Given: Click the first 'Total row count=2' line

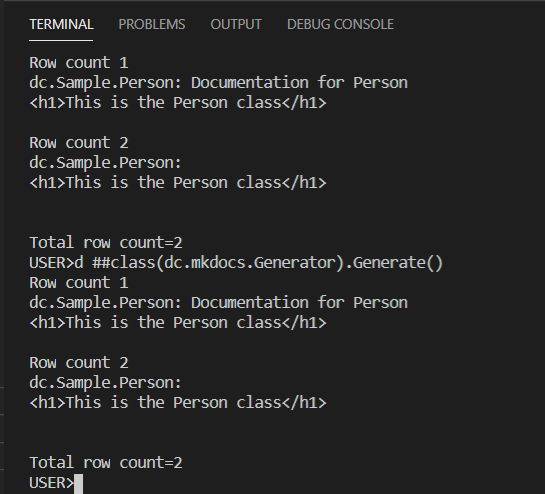Looking at the screenshot, I should [106, 243].
